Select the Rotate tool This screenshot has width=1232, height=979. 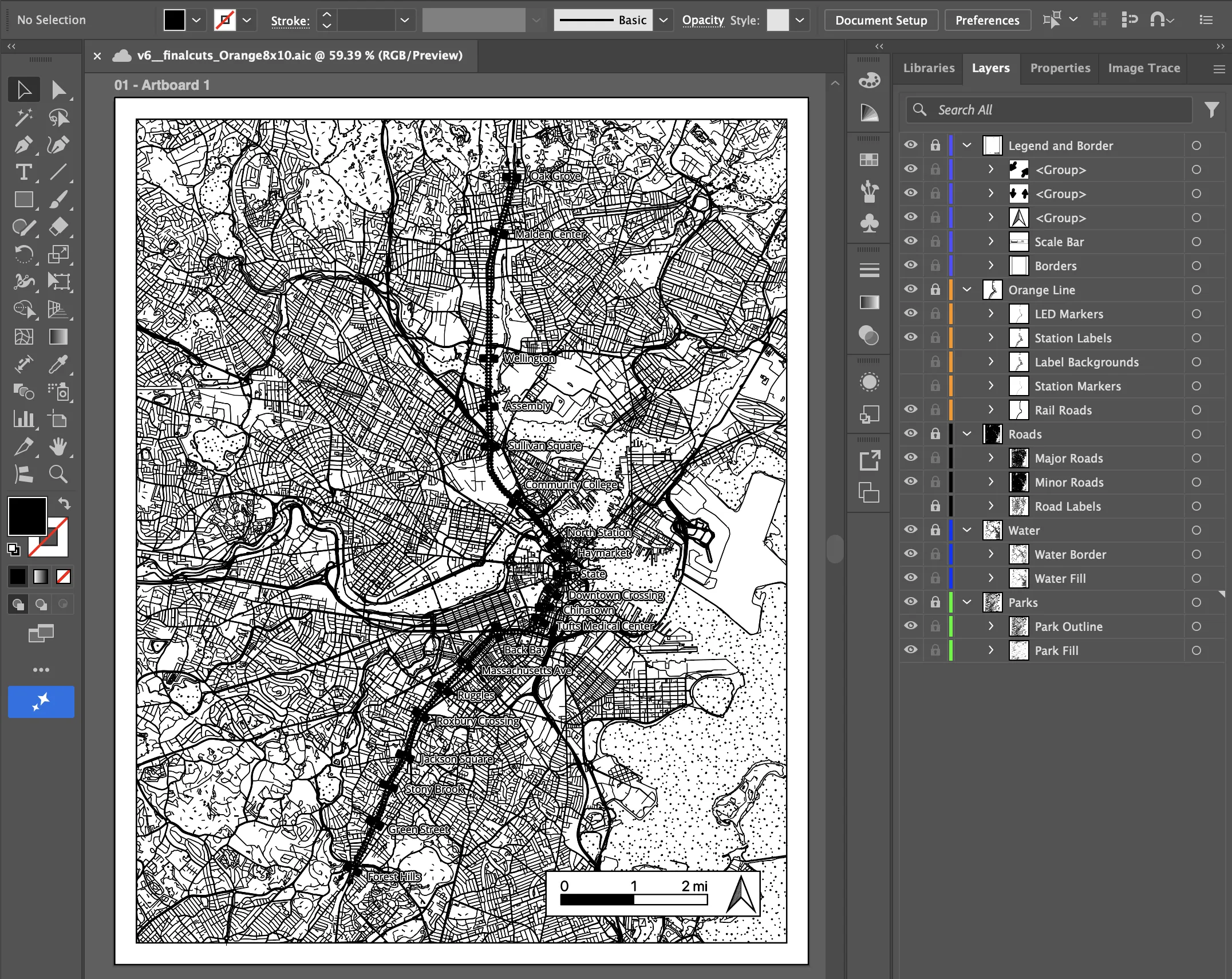24,254
